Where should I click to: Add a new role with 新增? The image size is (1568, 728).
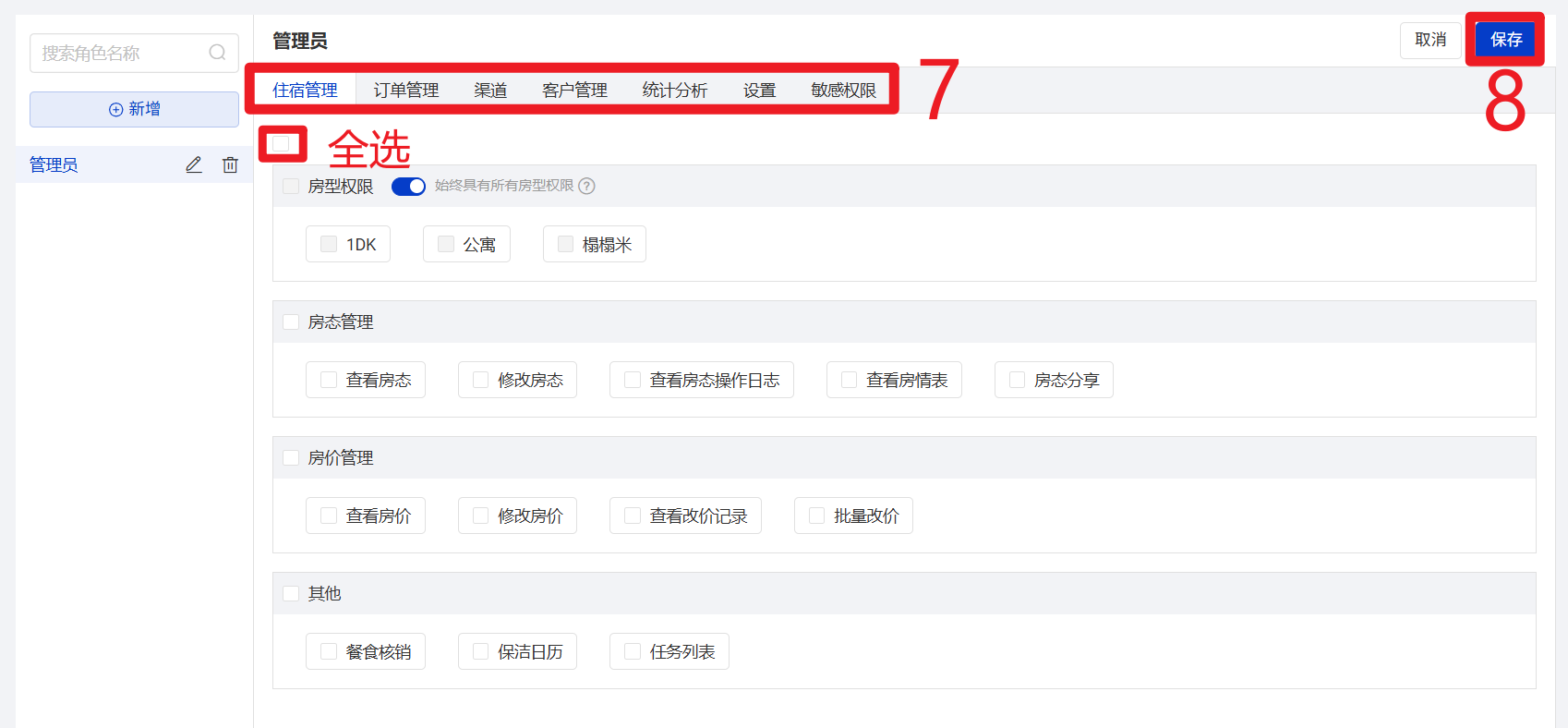pyautogui.click(x=135, y=109)
